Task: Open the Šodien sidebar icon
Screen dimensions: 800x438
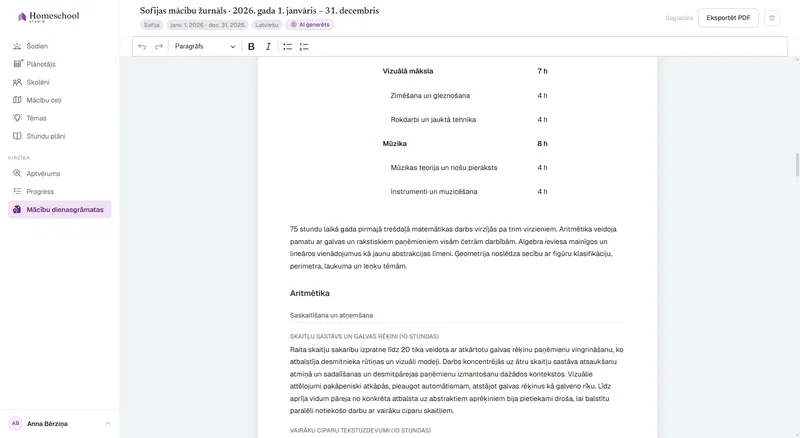Action: click(x=17, y=46)
